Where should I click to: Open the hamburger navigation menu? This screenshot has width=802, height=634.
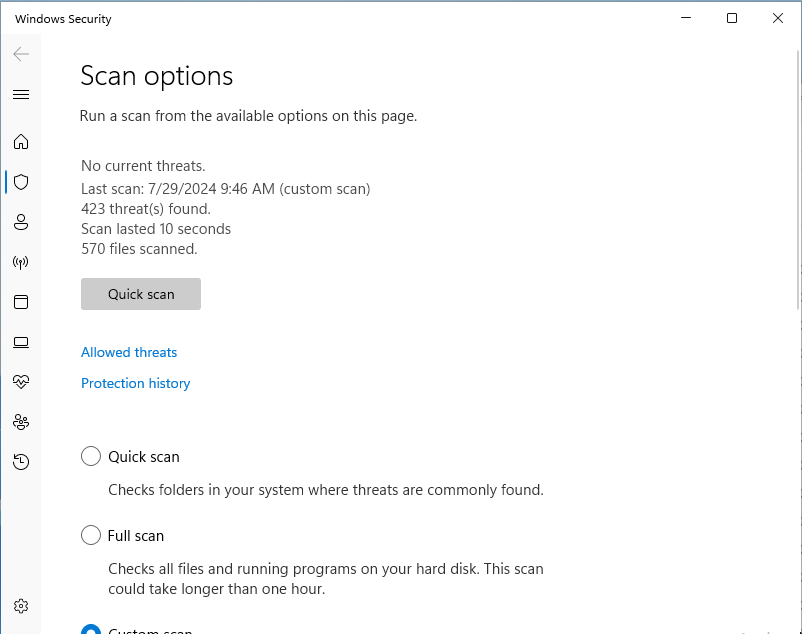point(21,95)
